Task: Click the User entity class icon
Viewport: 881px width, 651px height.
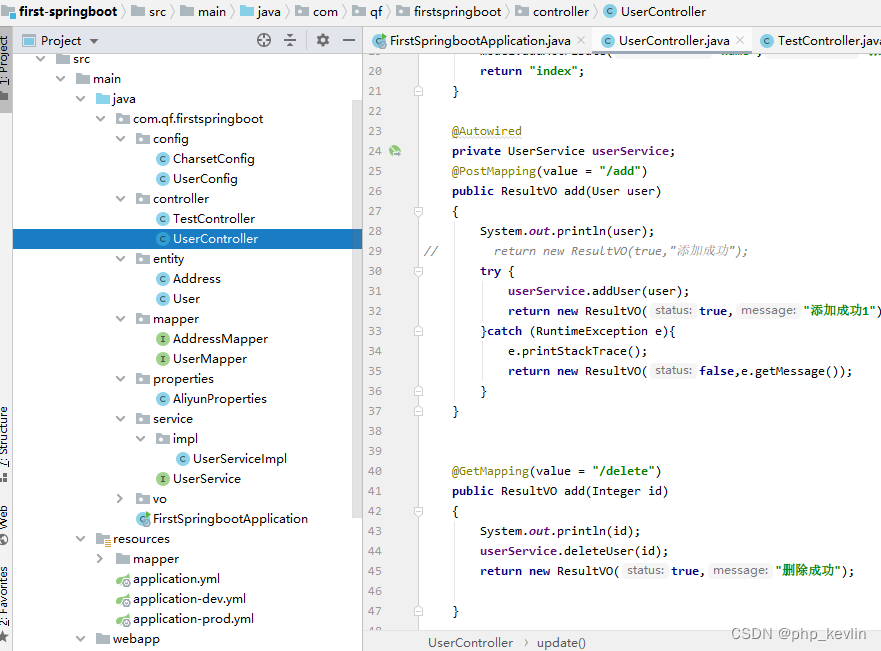Action: coord(162,299)
